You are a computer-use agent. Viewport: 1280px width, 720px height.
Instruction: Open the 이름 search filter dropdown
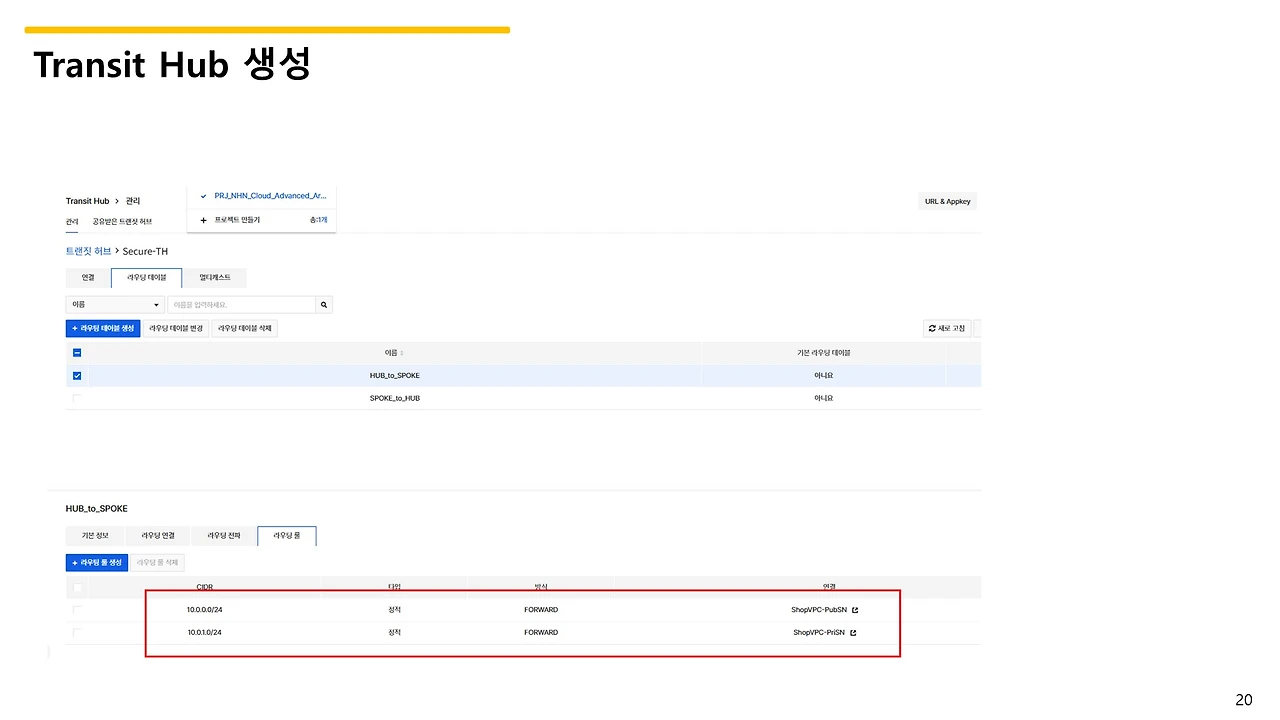(115, 305)
